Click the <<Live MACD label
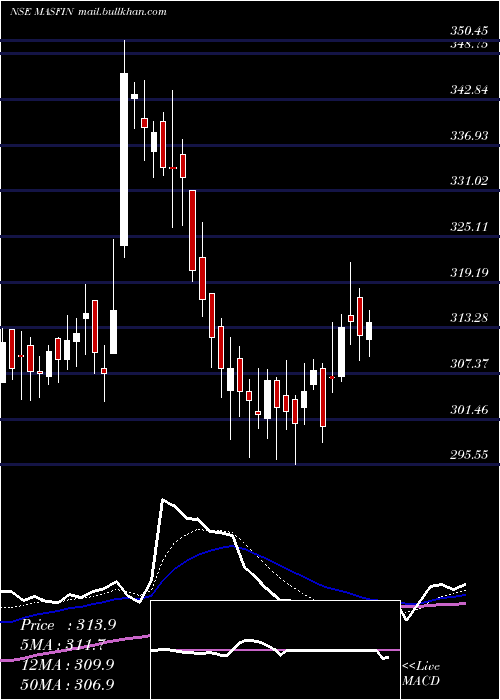Viewport: 500px width, 700px height. [x=421, y=673]
